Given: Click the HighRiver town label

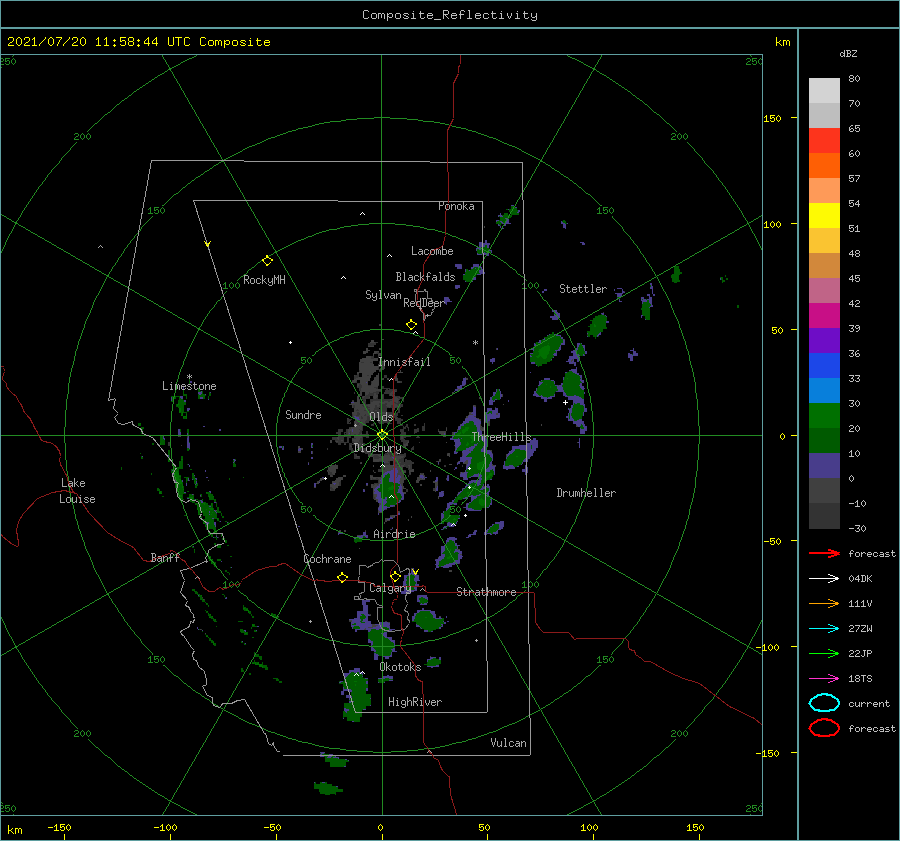Looking at the screenshot, I should click(x=415, y=702).
